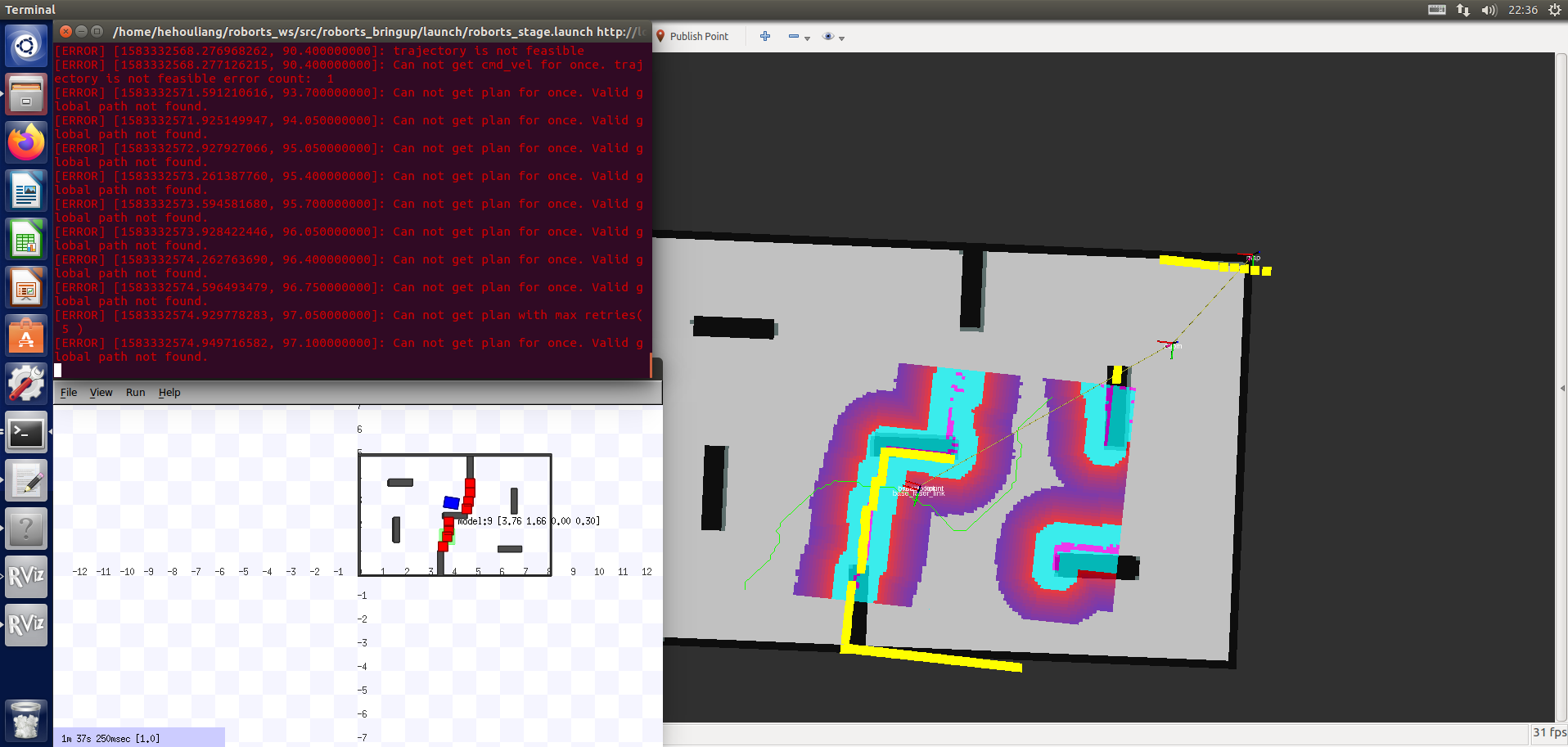Click the 31 fps indicator in RViz

(x=1549, y=732)
